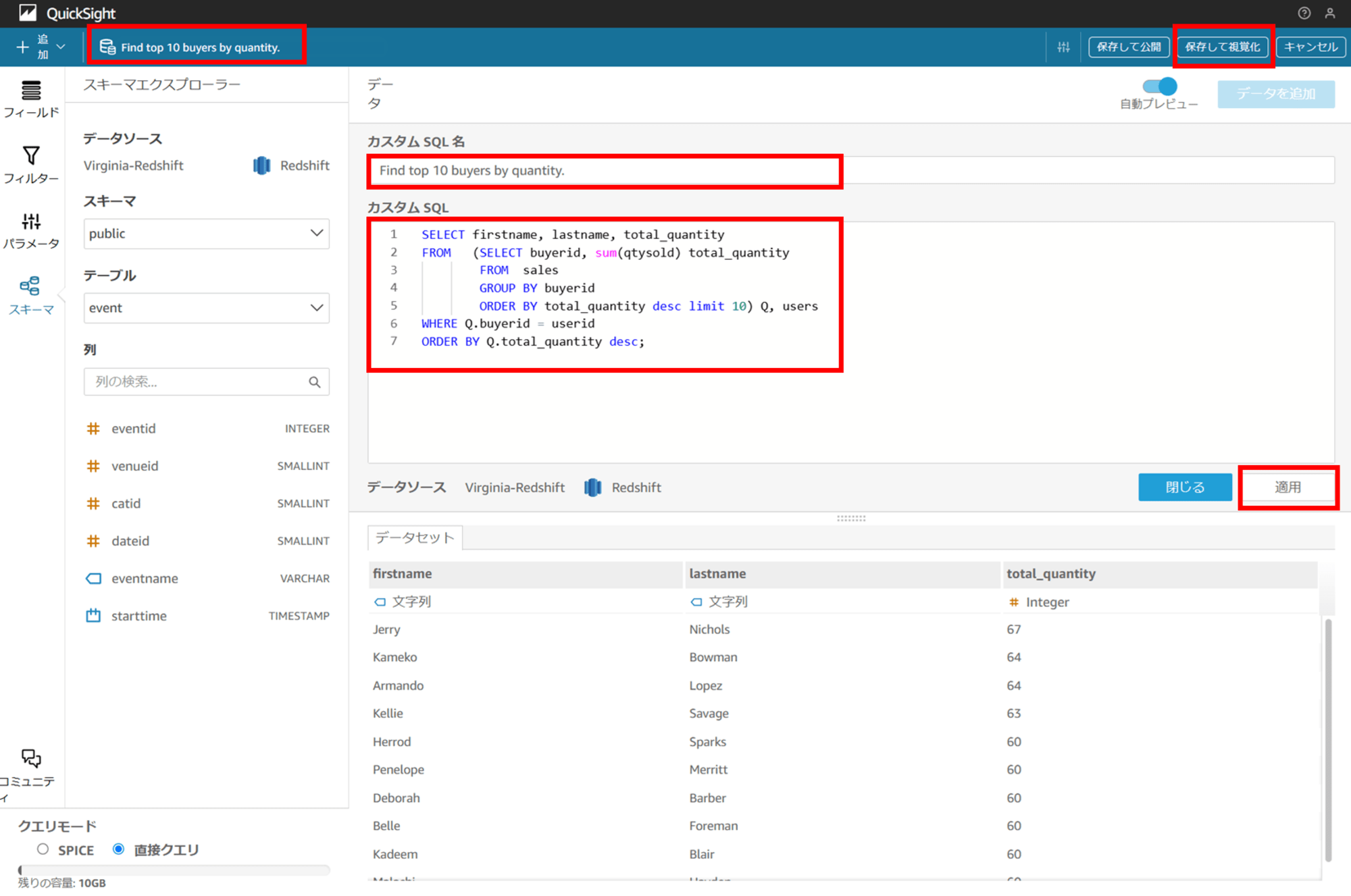The image size is (1351, 896).
Task: Click the panel resize handle above dataset
Action: [x=851, y=519]
